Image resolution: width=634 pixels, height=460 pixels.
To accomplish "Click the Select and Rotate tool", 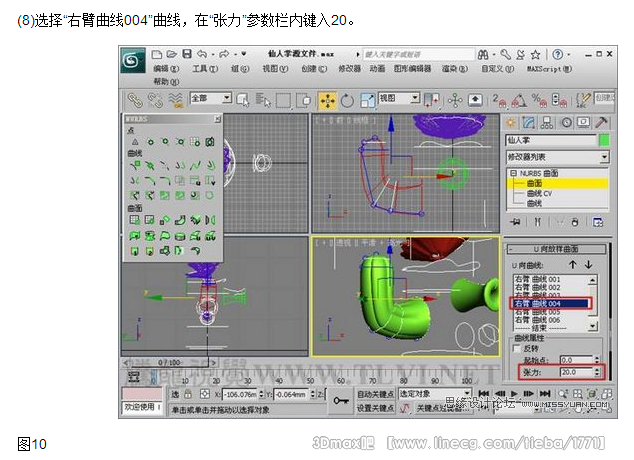I will point(347,100).
